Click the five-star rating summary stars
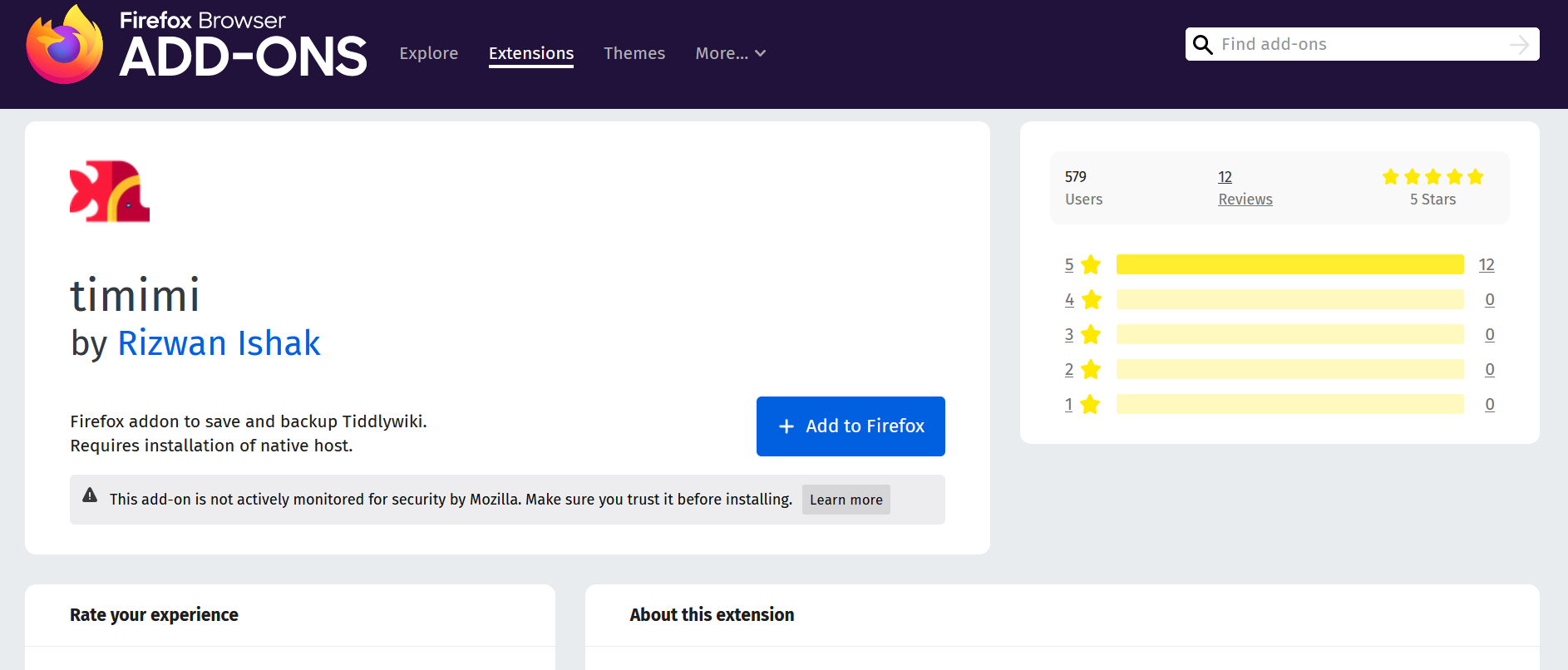Image resolution: width=1568 pixels, height=670 pixels. point(1432,177)
